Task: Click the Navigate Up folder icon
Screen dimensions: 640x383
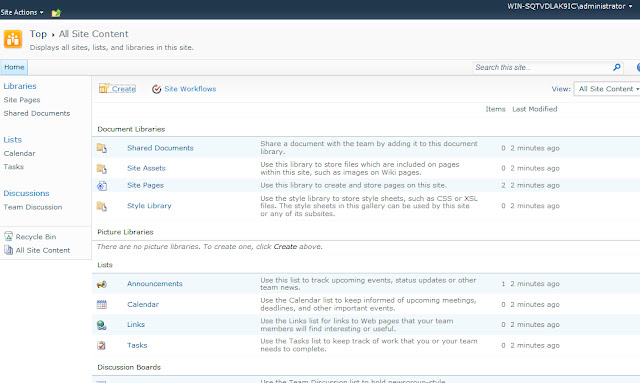Action: (x=56, y=13)
